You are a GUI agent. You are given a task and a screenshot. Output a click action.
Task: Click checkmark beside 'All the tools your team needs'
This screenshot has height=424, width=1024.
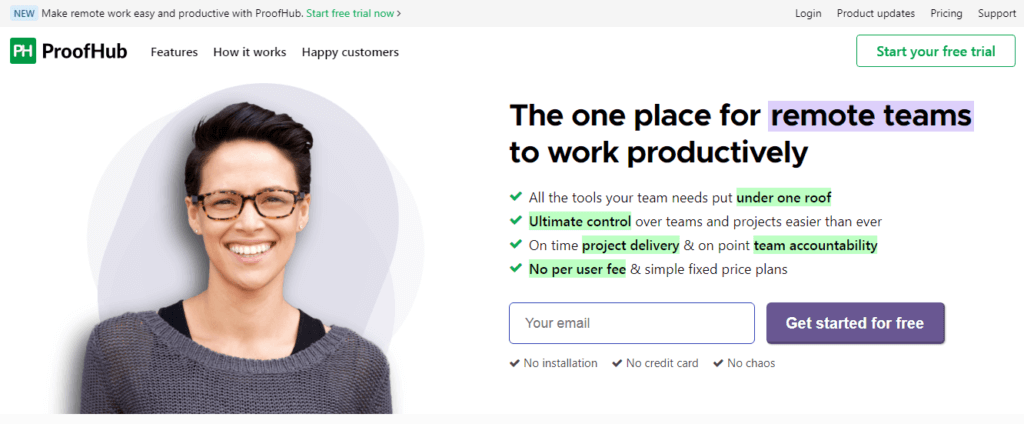[x=516, y=197]
